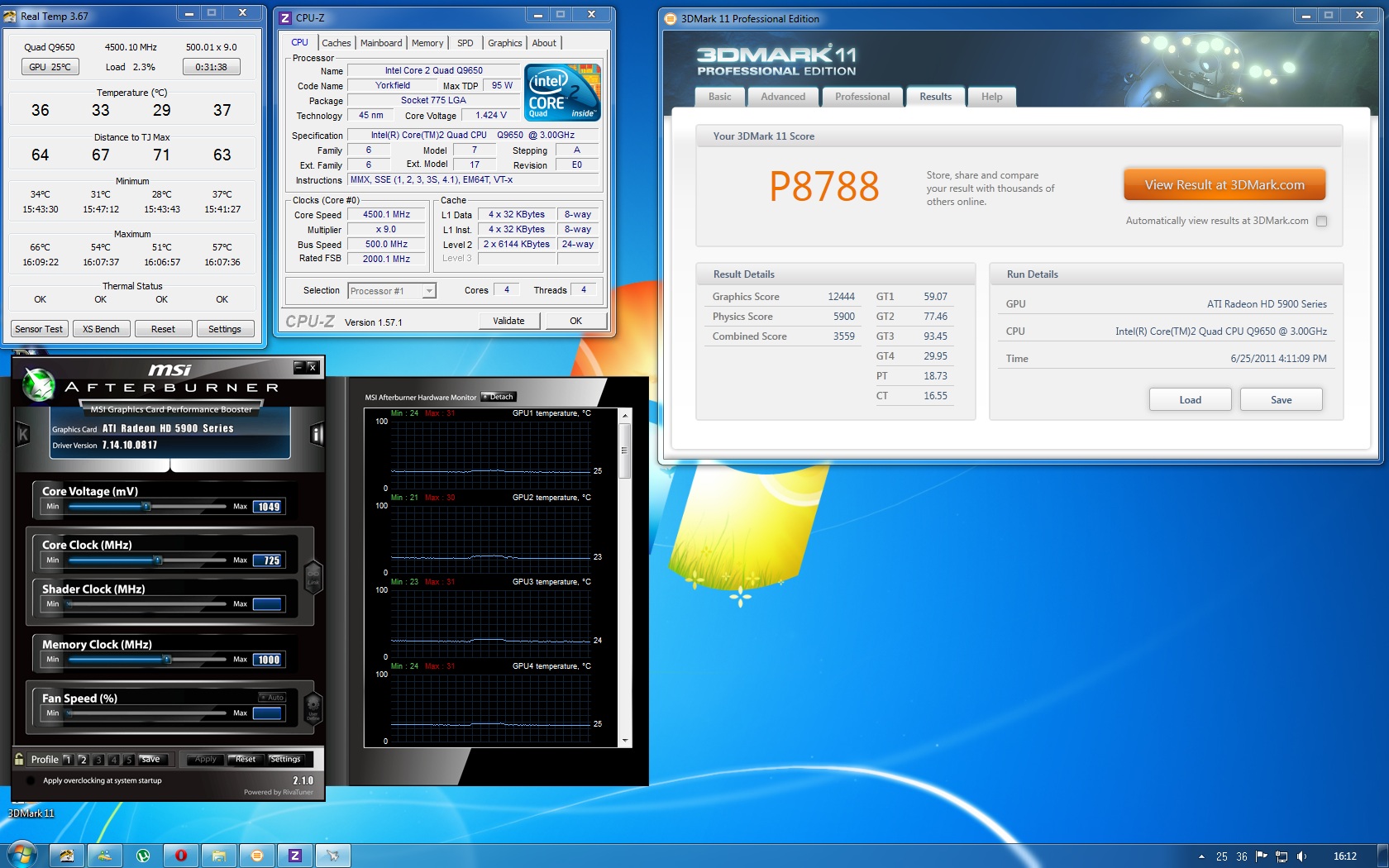Image resolution: width=1389 pixels, height=868 pixels.
Task: Click the 3DMark 11 title bar icon
Action: pos(671,18)
